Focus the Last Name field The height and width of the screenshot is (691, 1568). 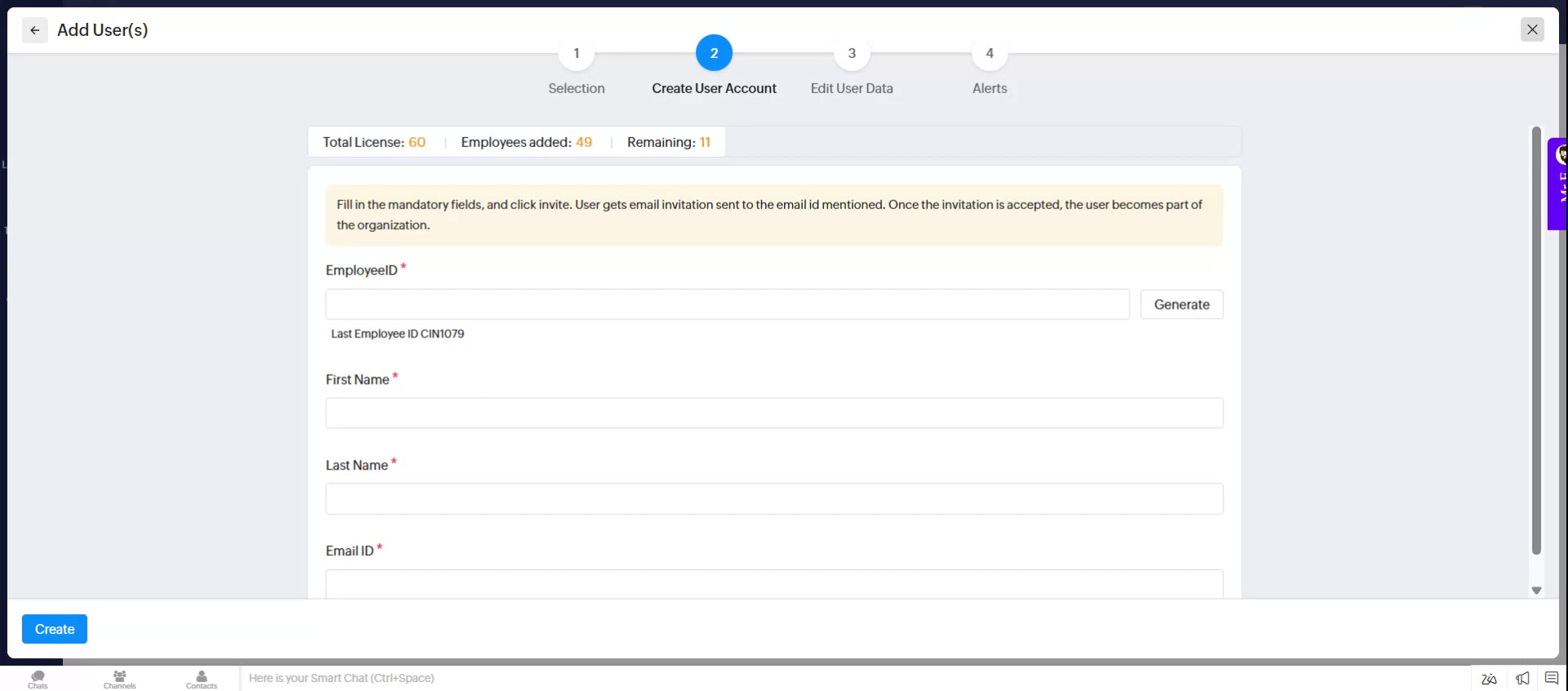(x=774, y=499)
